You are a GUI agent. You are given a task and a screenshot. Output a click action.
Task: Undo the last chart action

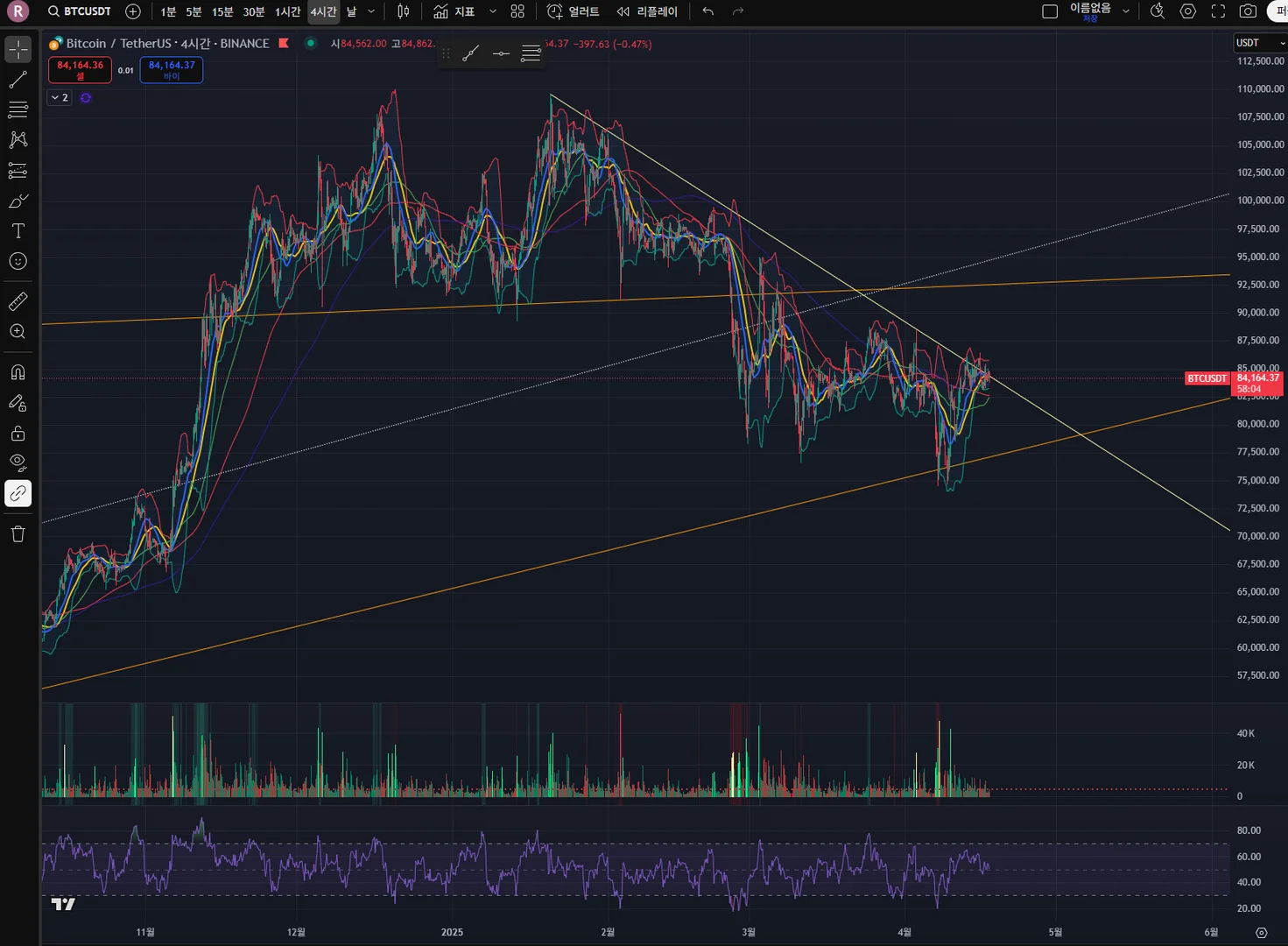pos(708,11)
